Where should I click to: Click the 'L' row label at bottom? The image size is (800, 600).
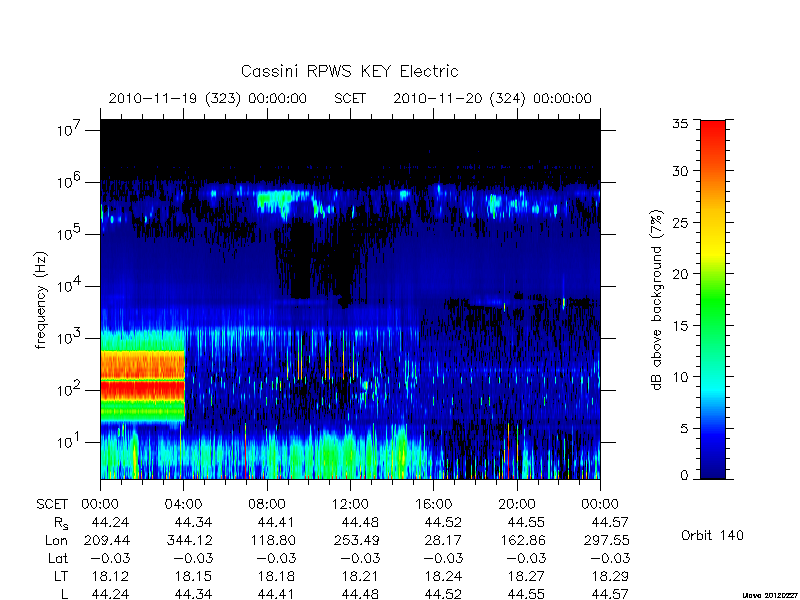pyautogui.click(x=64, y=594)
